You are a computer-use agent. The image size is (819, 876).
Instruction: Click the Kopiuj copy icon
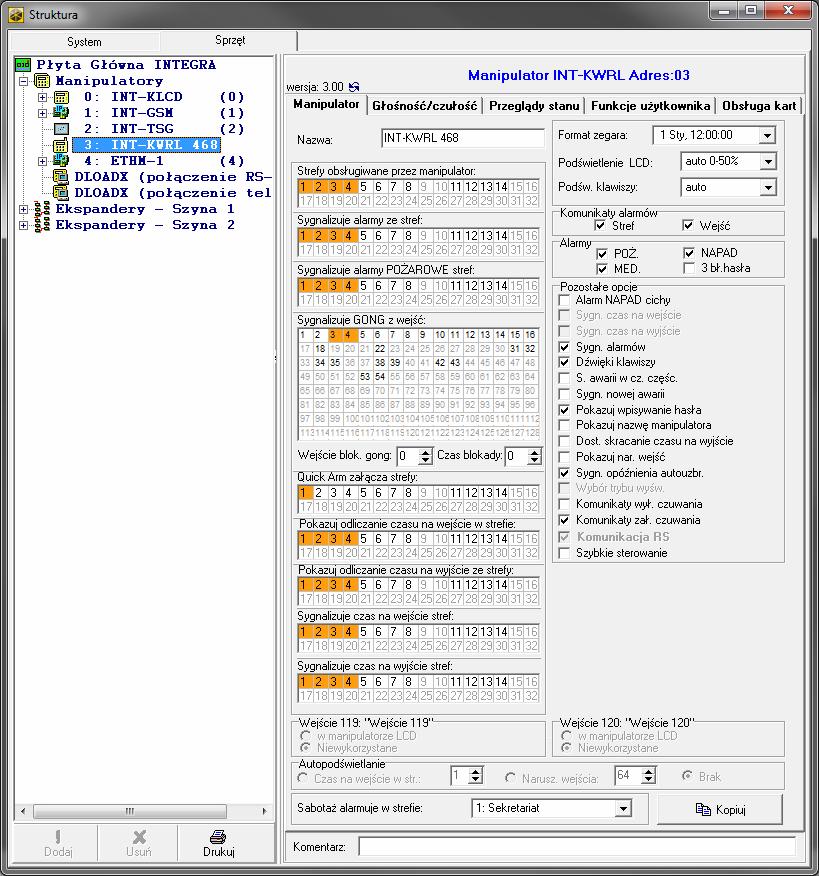(x=703, y=809)
